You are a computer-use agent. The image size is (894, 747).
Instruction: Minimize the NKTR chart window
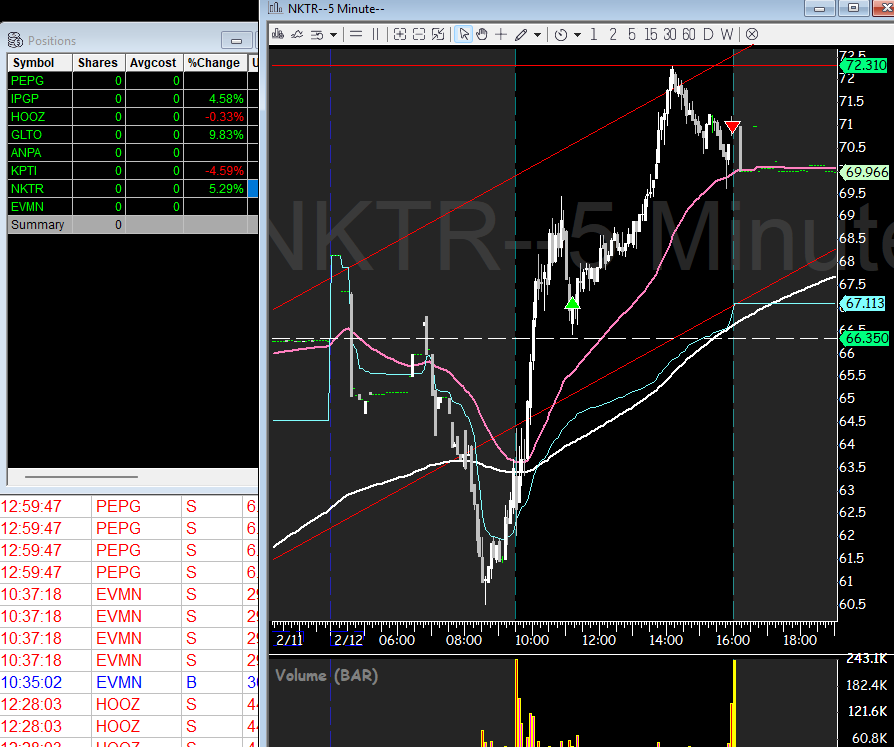click(820, 9)
